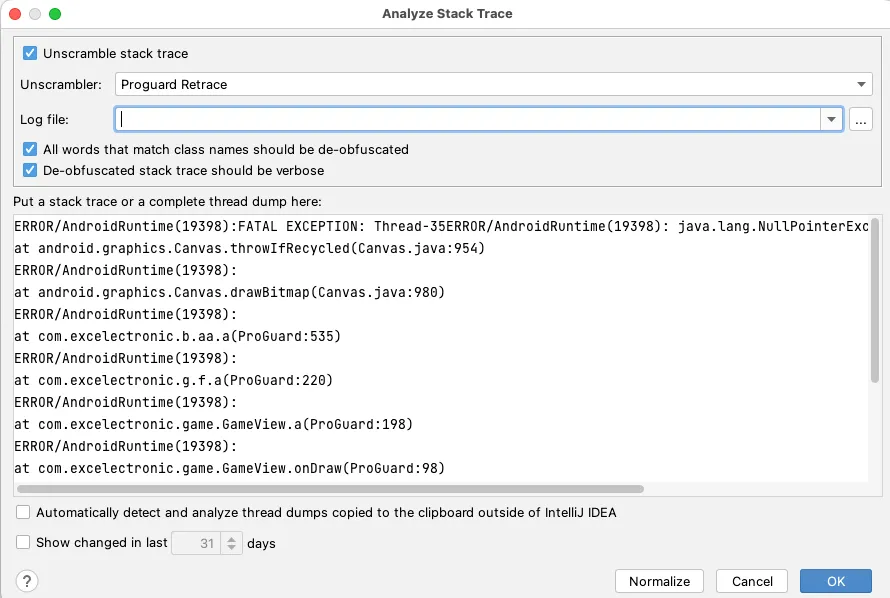Image resolution: width=890 pixels, height=598 pixels.
Task: Open the Unscrambler Proguard Retrace dropdown
Action: [494, 85]
